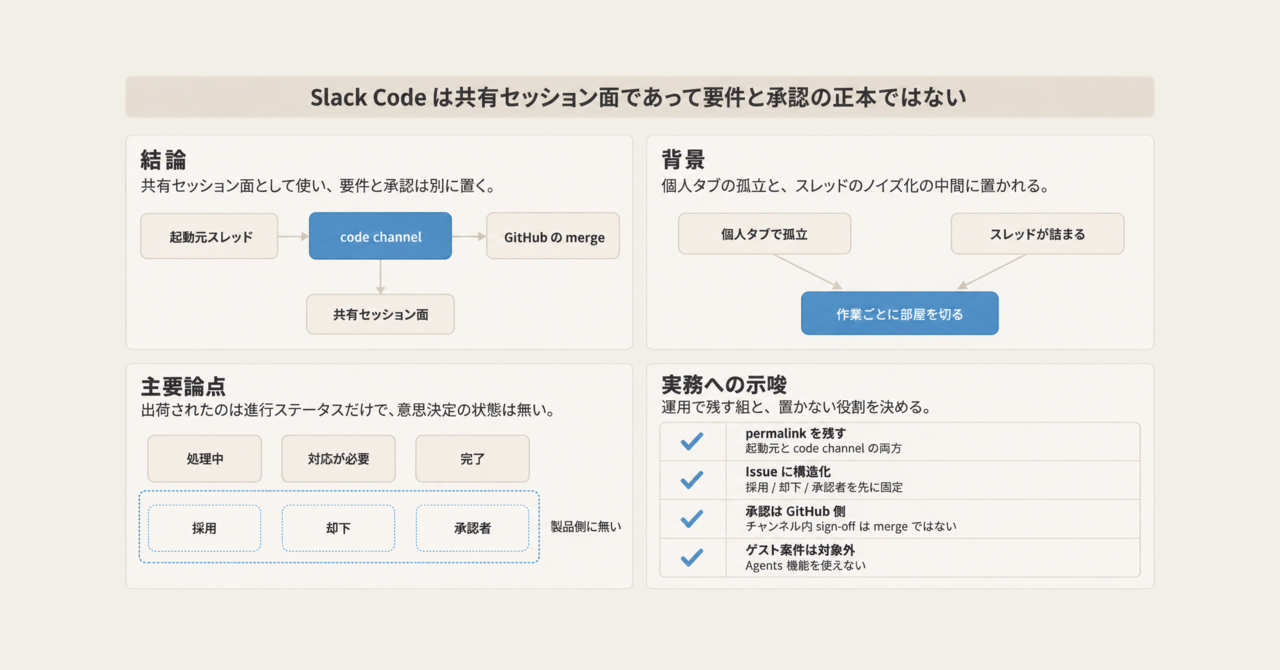Select the blue 作業ごとに部屋を切る box
This screenshot has width=1280, height=670.
(900, 313)
